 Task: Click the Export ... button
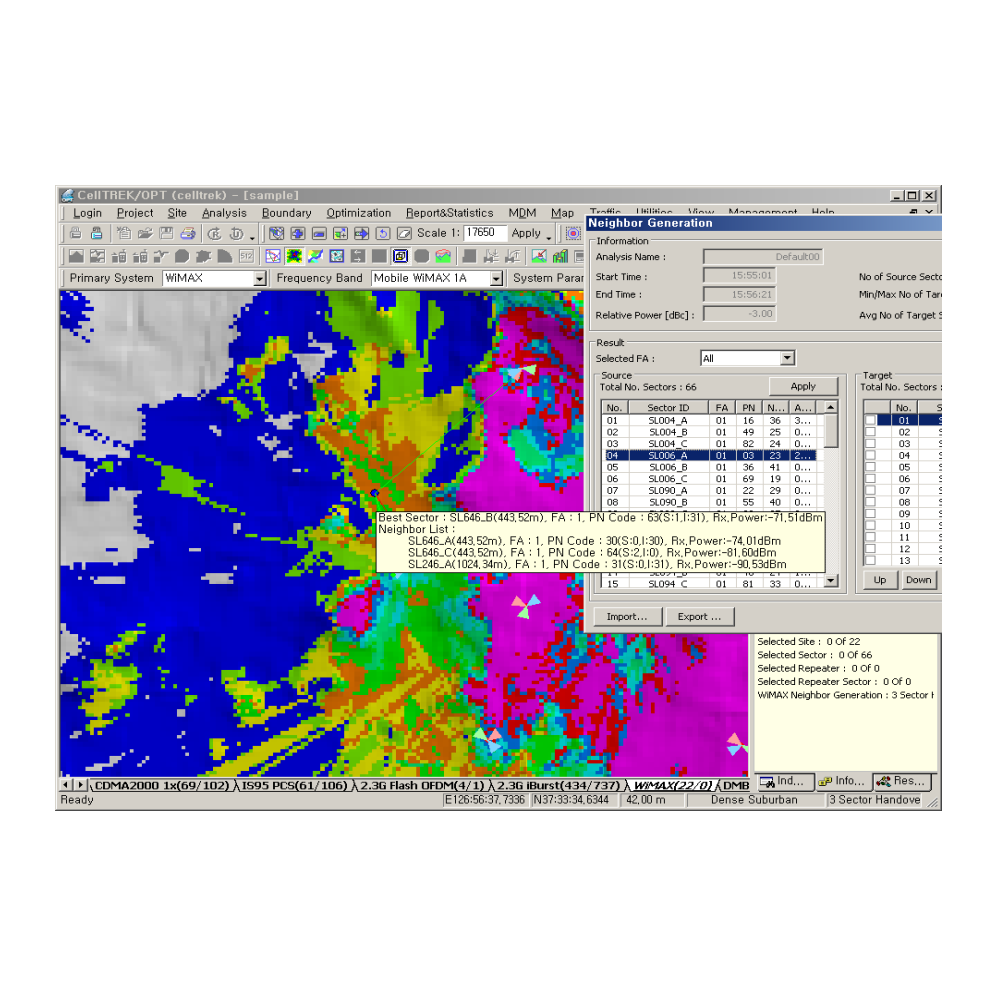(x=699, y=617)
